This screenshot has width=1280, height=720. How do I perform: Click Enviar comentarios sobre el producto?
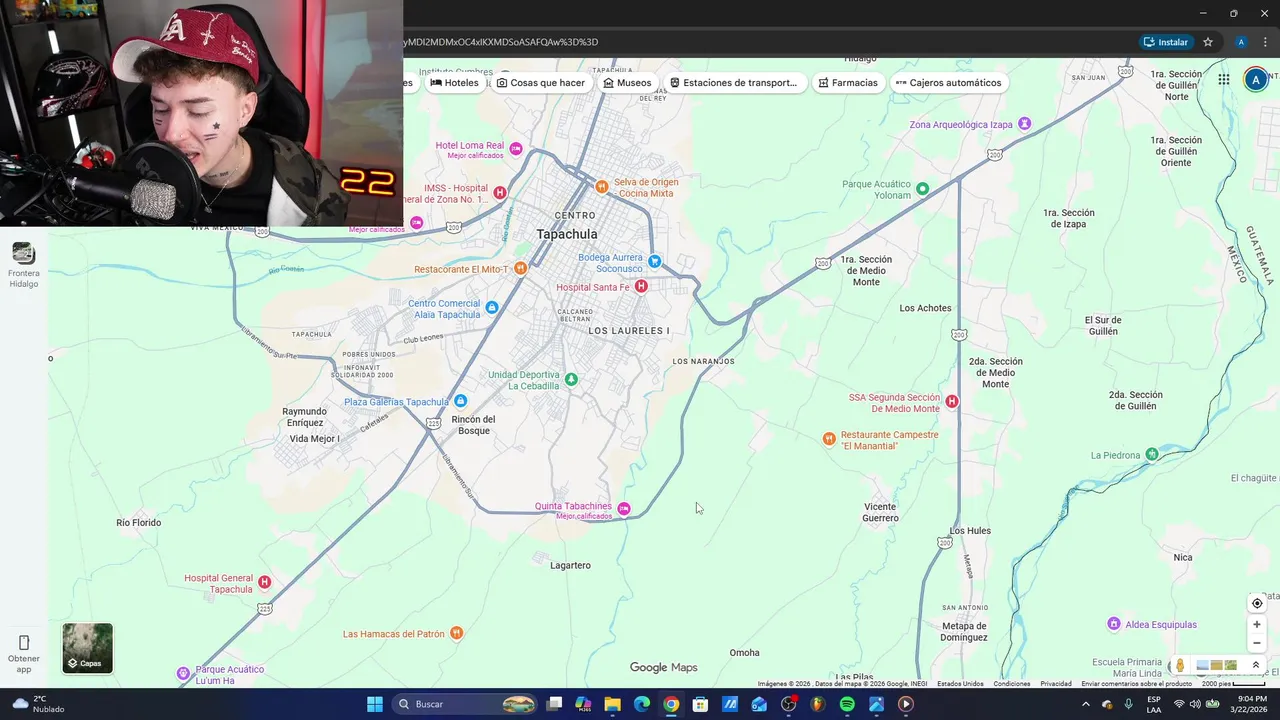click(x=1136, y=684)
